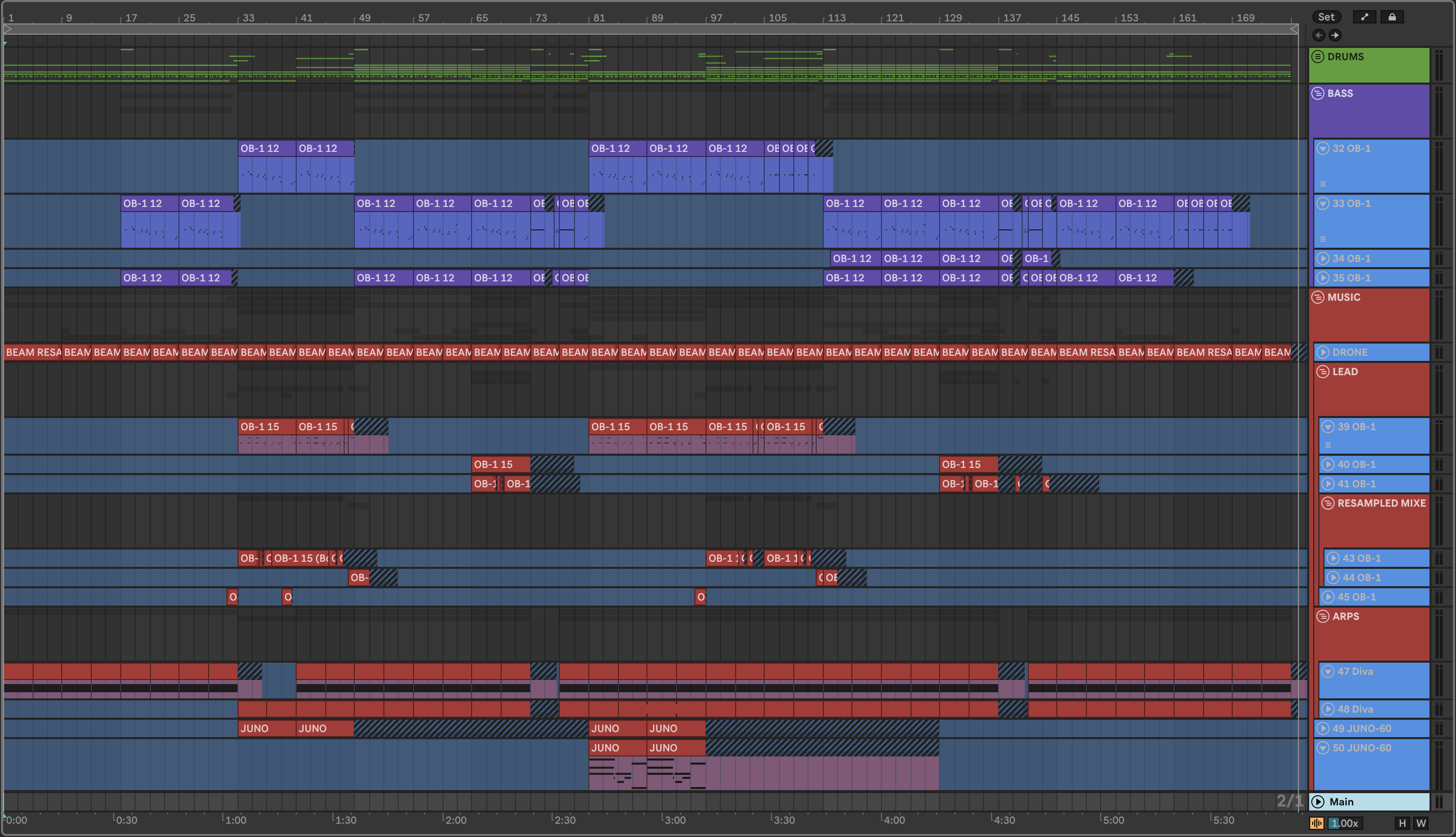Click the DRONE track play icon
Screen dimensions: 1456x837
pos(1323,352)
